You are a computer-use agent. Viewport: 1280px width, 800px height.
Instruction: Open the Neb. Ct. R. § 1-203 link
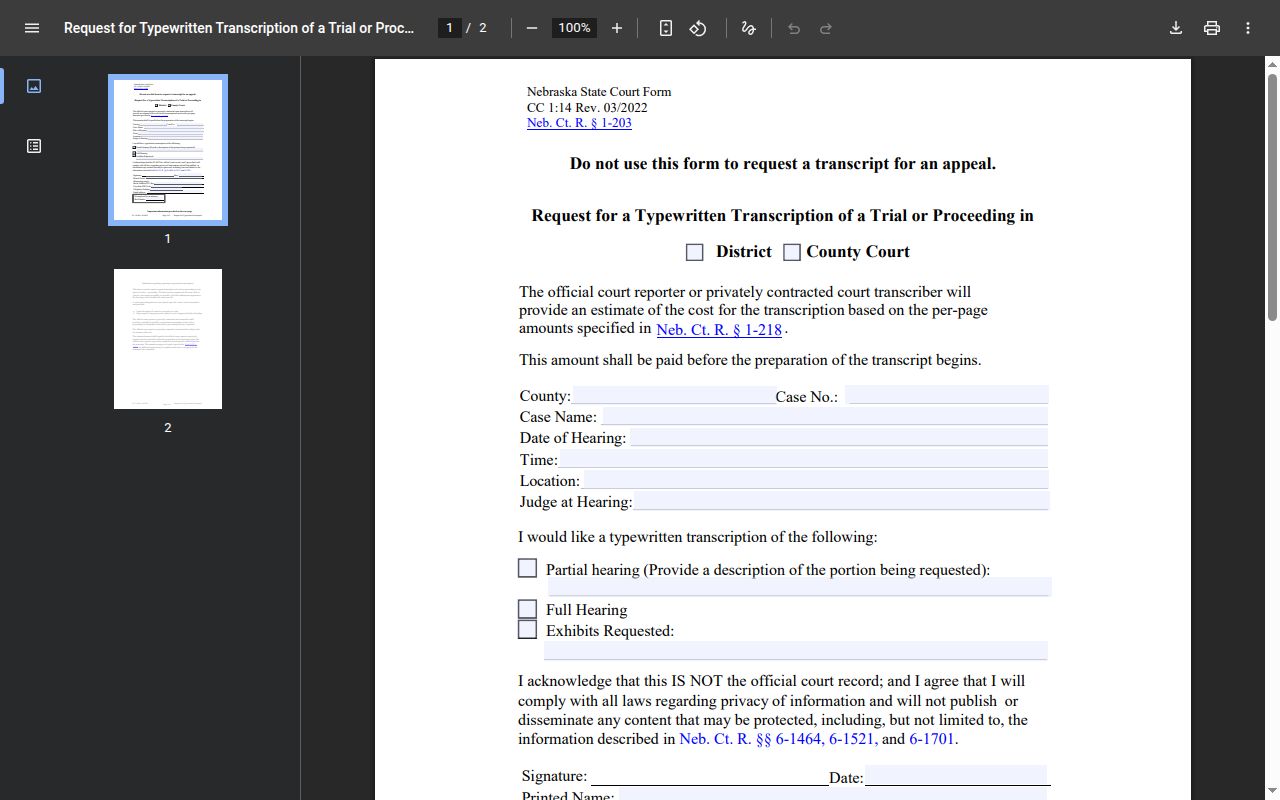tap(579, 123)
